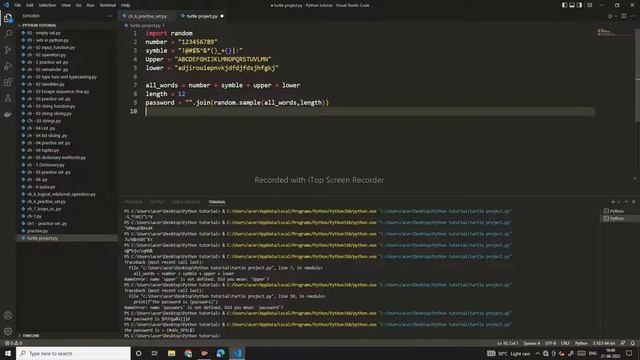This screenshot has width=640, height=360.
Task: Toggle the primary side bar layout icon
Action: point(564,5)
